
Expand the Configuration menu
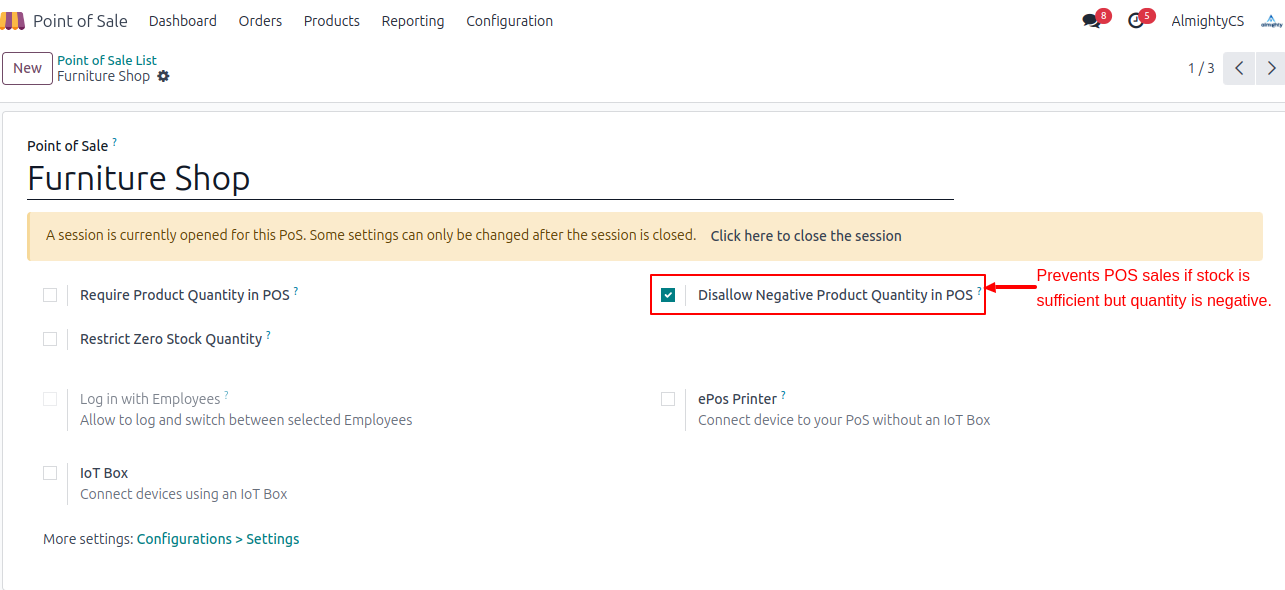509,21
